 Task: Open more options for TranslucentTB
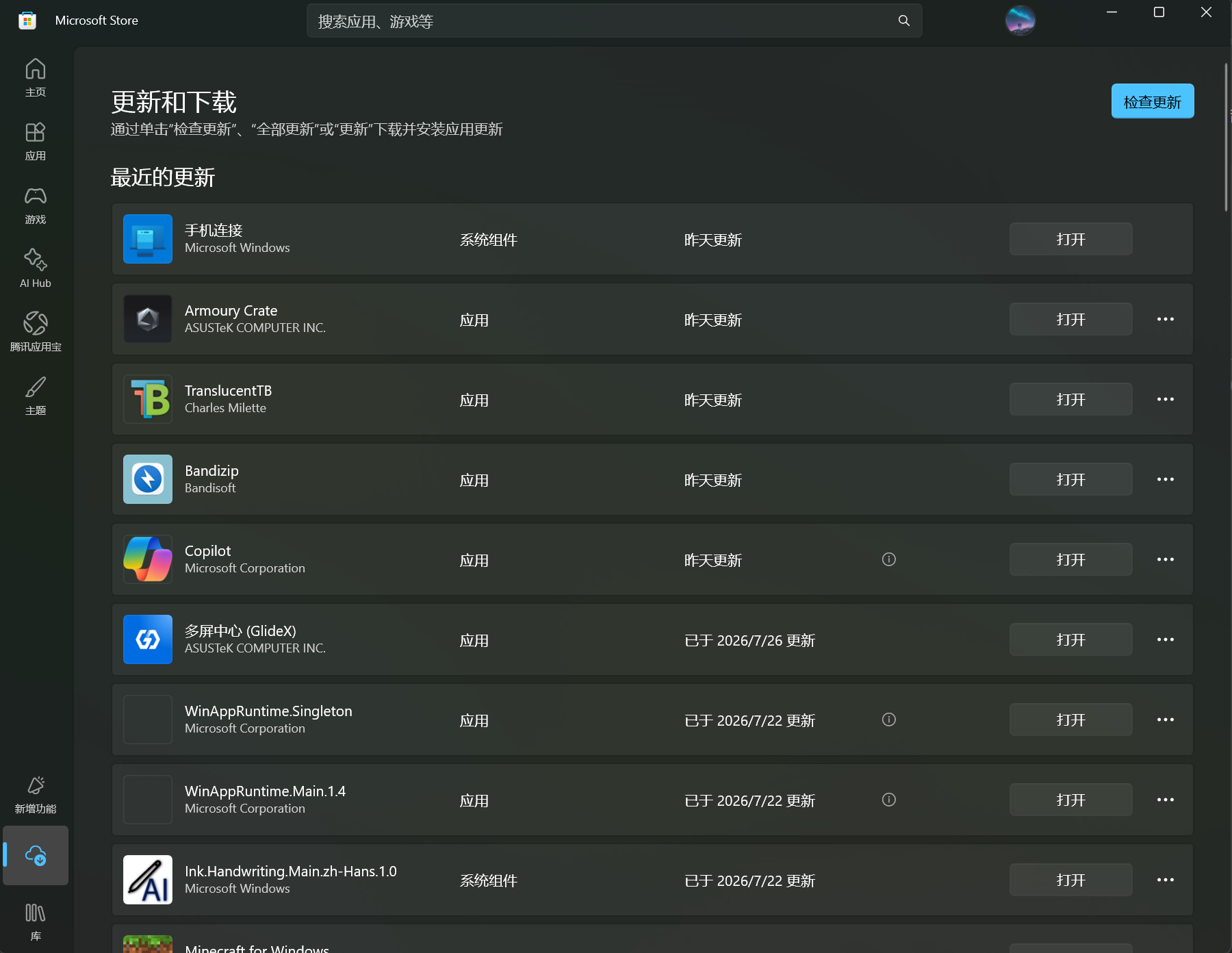tap(1166, 399)
